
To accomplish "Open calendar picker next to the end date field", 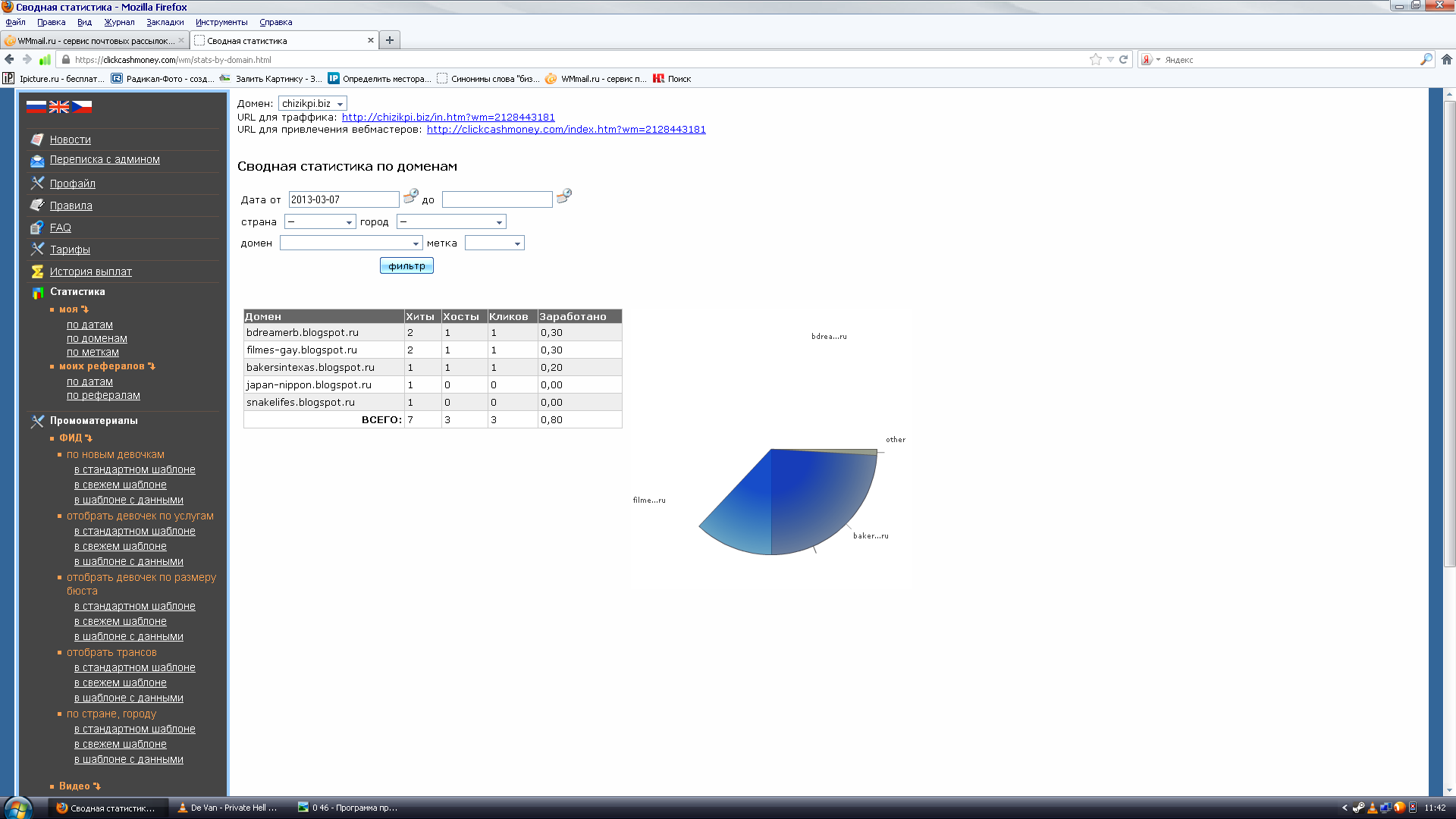I will pos(563,196).
